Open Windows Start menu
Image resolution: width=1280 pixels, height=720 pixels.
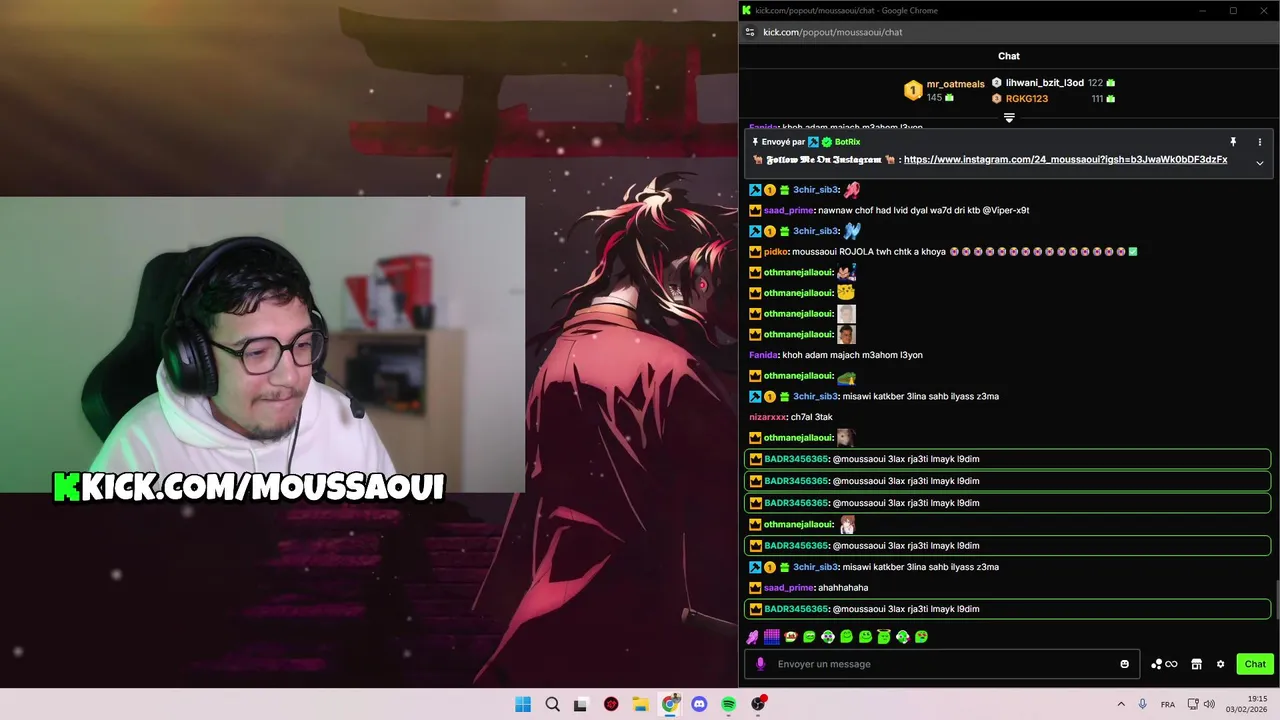tap(523, 704)
